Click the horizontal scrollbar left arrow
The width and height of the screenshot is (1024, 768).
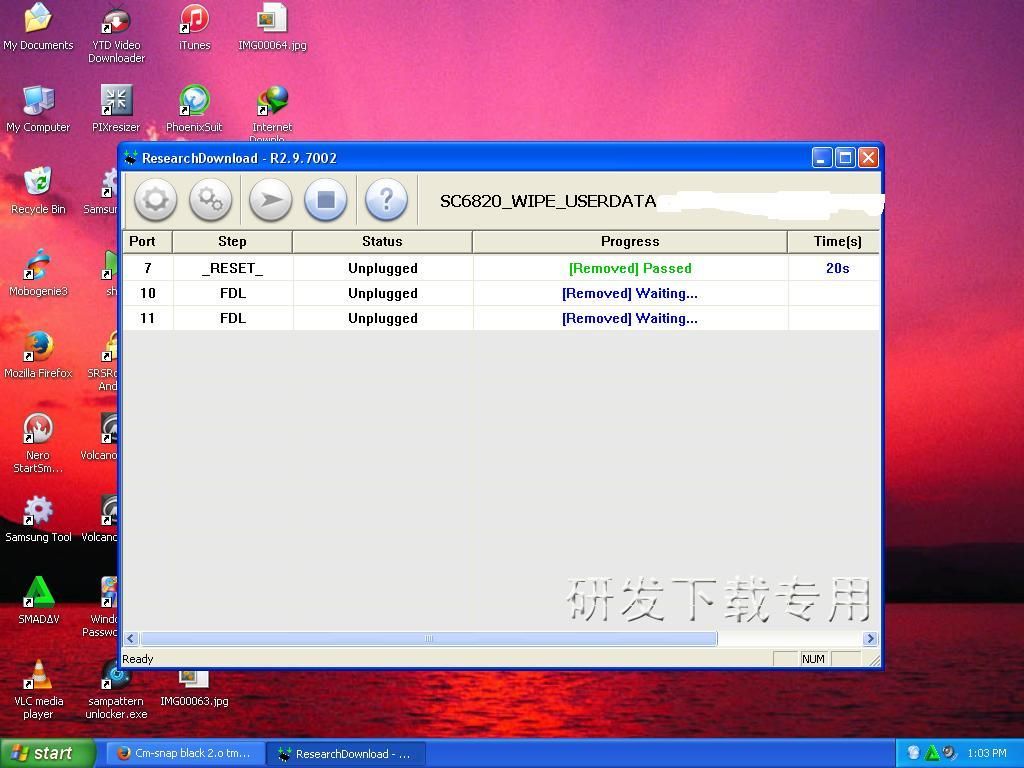point(130,638)
